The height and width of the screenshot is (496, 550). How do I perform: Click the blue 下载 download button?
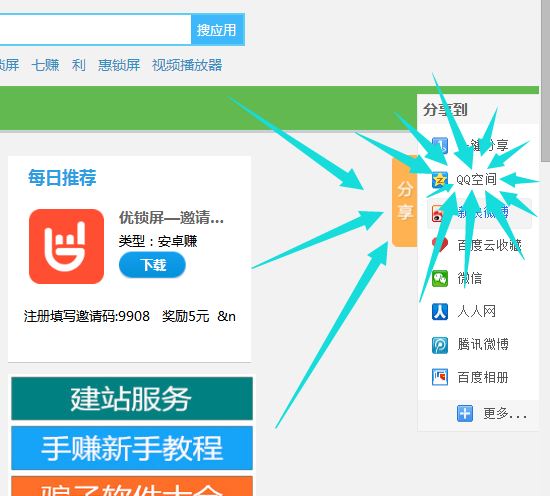[x=152, y=265]
